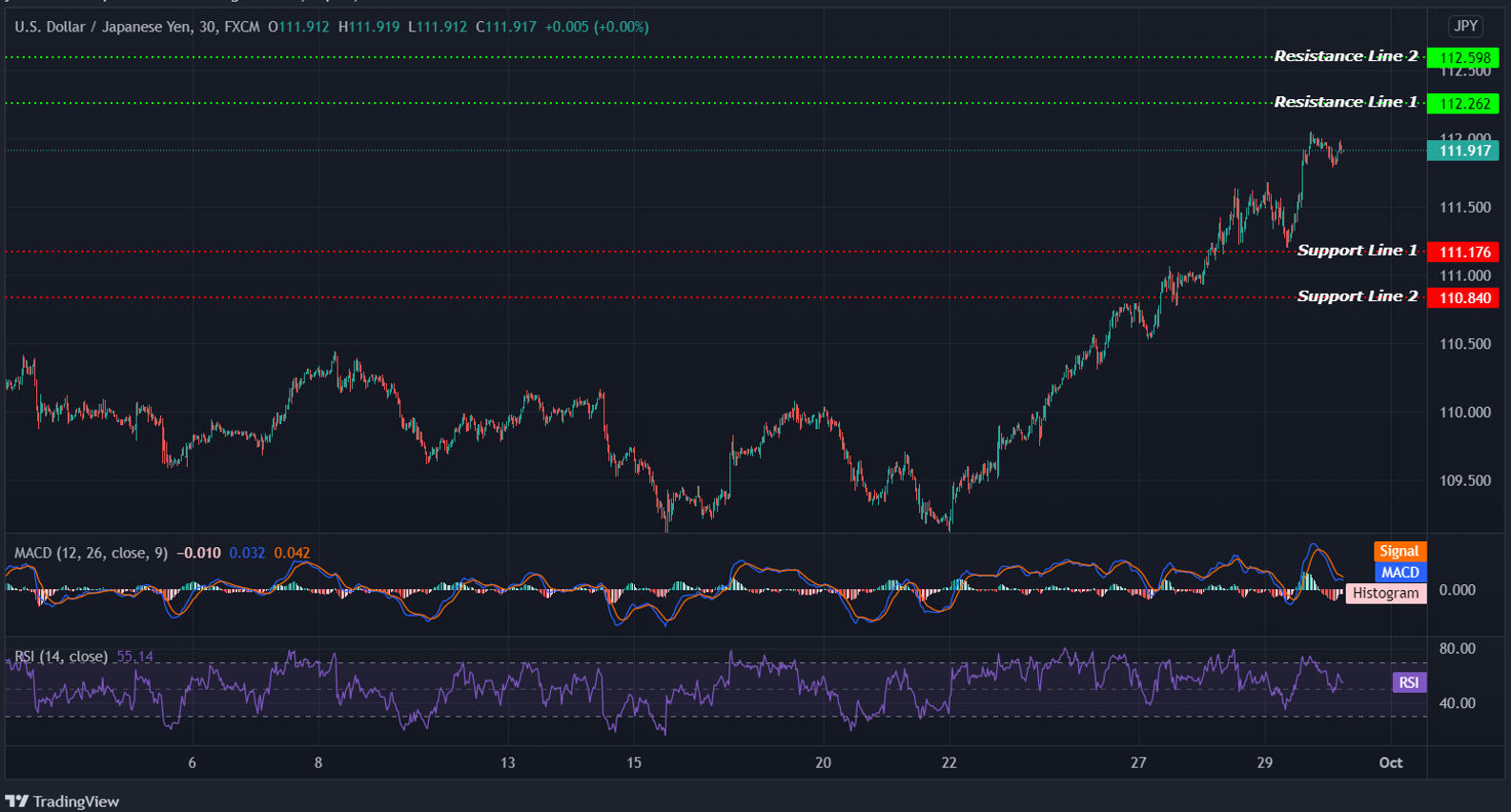Open the MACD (12, 26, close, 9) legend
The width and height of the screenshot is (1511, 812).
pyautogui.click(x=91, y=553)
